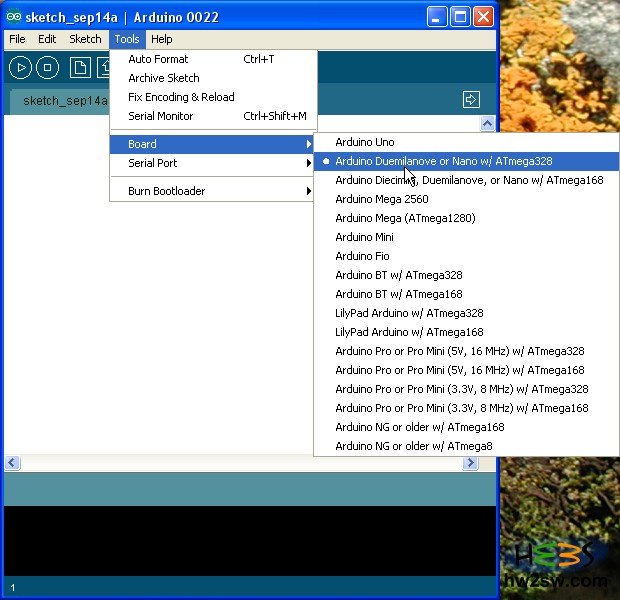Choose Serial Monitor from Tools menu
Image resolution: width=620 pixels, height=600 pixels.
click(x=160, y=116)
